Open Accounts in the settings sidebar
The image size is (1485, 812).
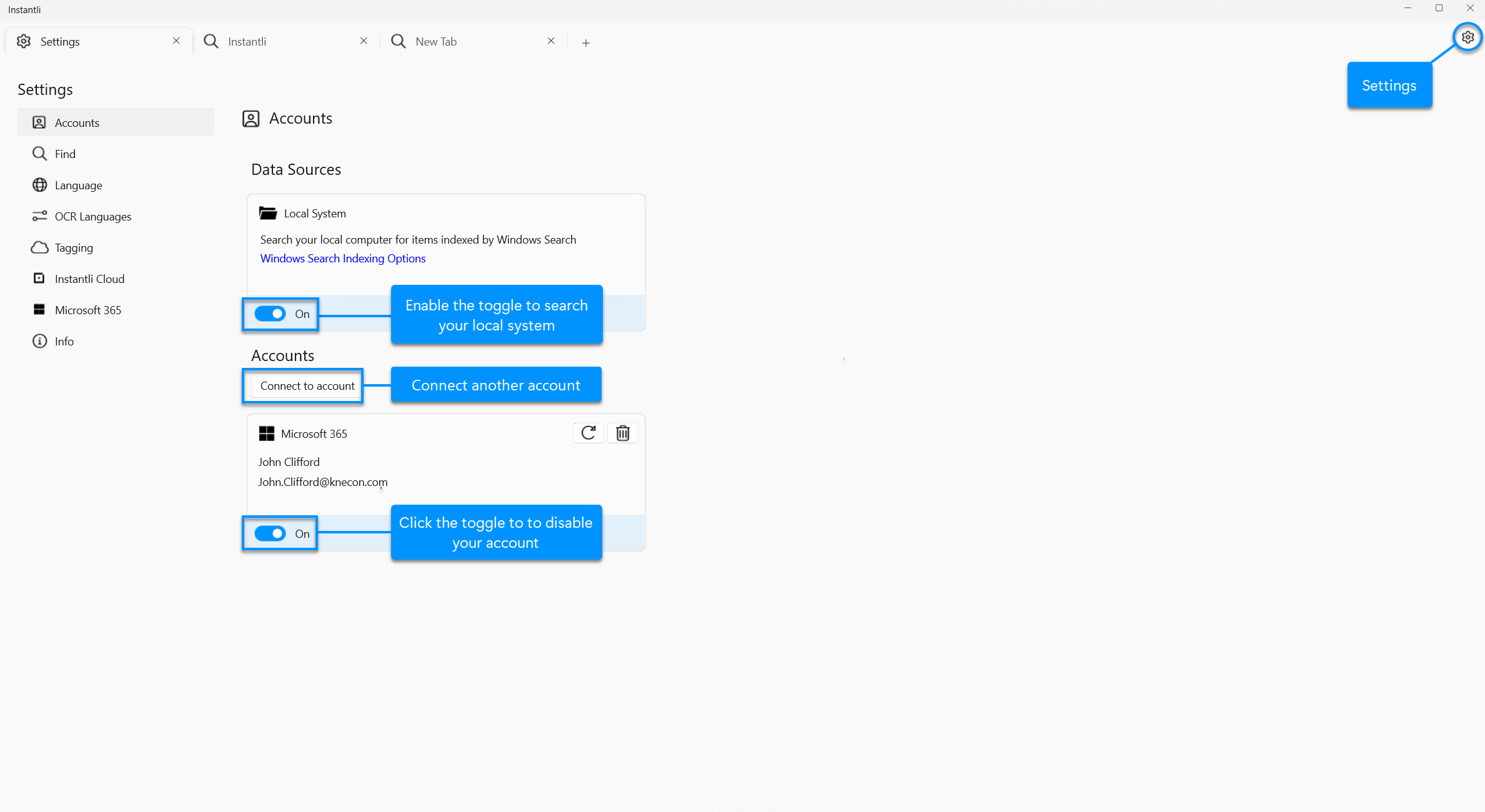(116, 122)
